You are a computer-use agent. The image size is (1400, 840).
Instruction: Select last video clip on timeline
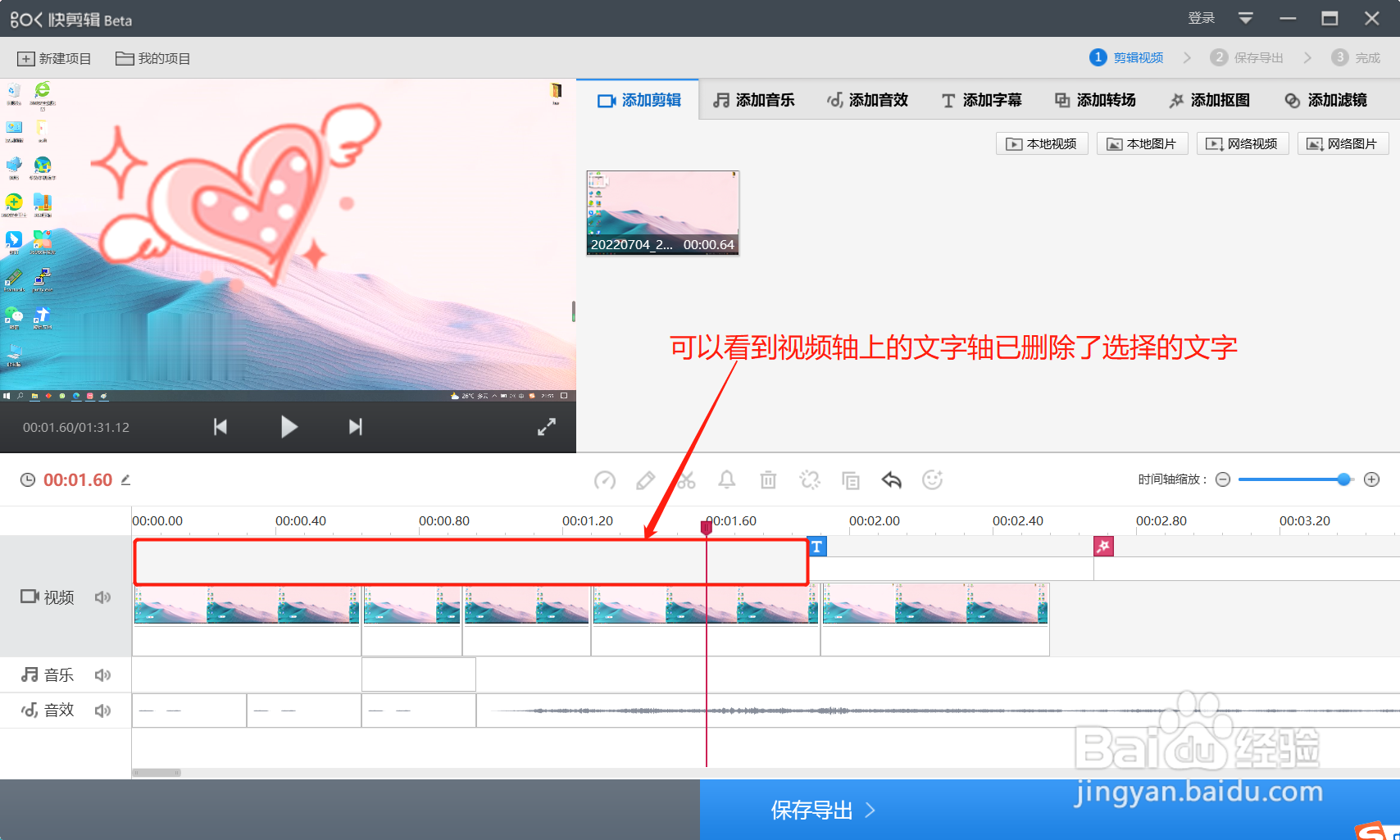(x=935, y=619)
